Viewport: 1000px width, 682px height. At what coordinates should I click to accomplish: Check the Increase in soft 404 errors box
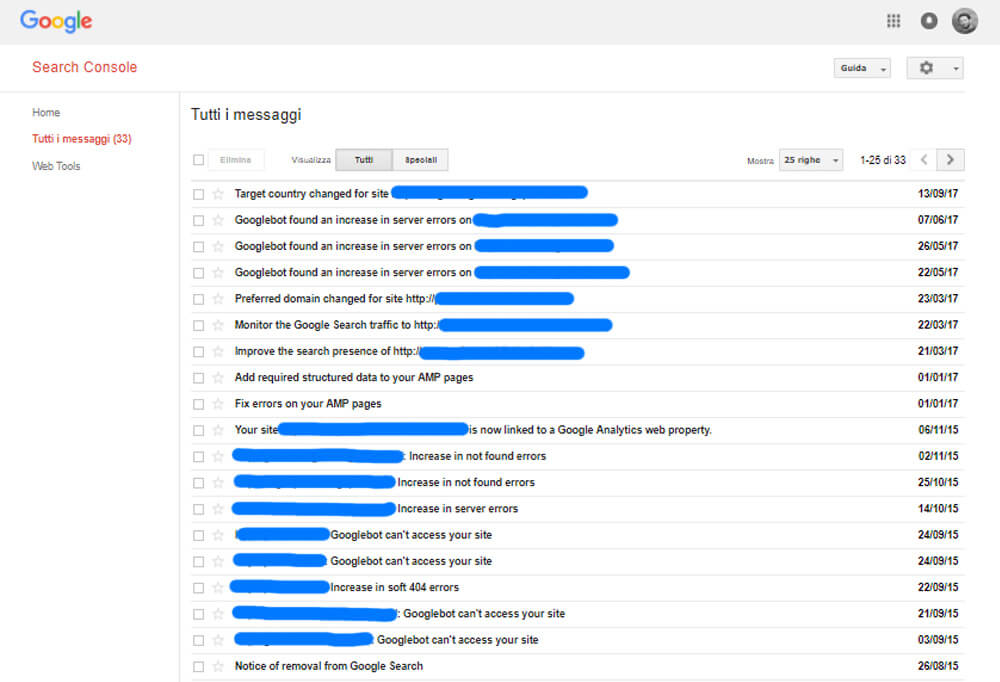(198, 588)
